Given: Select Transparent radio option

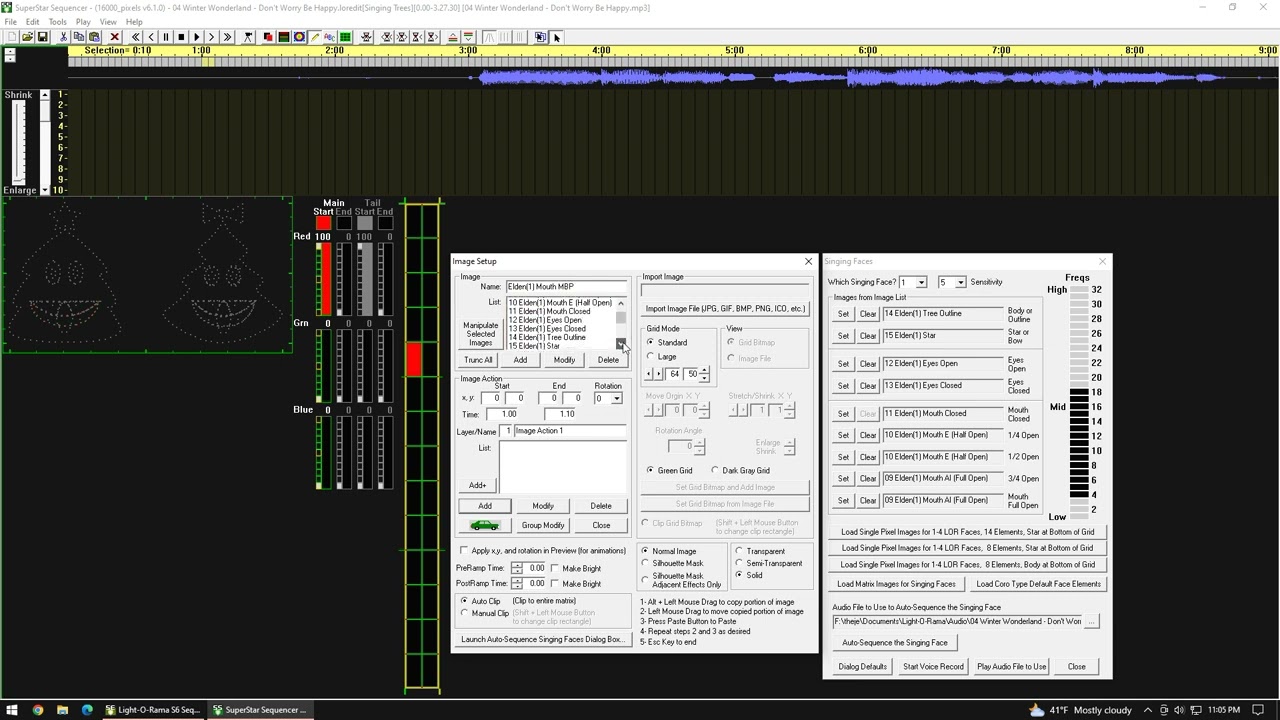Looking at the screenshot, I should [739, 551].
